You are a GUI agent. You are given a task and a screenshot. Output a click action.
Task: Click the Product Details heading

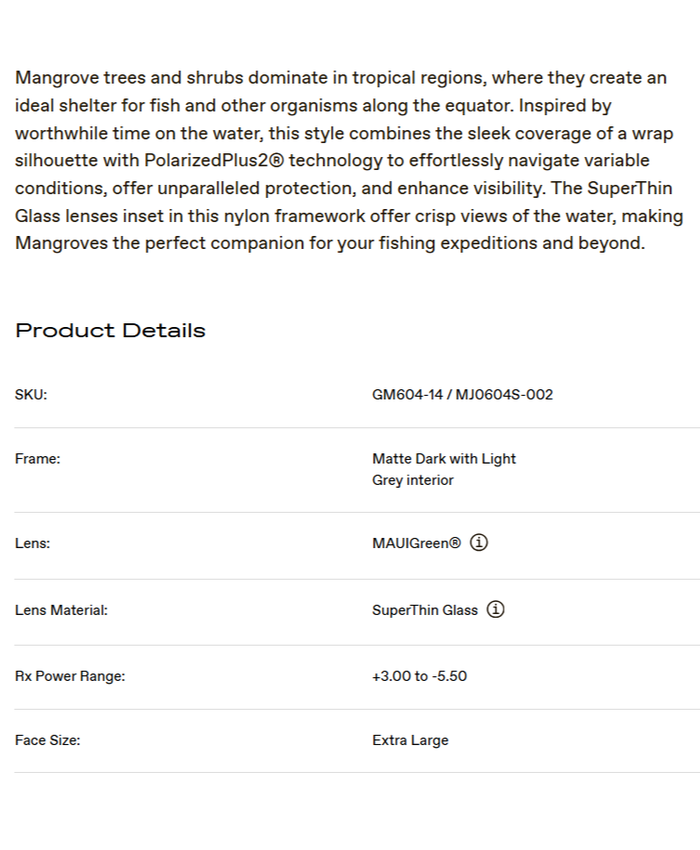pos(110,331)
